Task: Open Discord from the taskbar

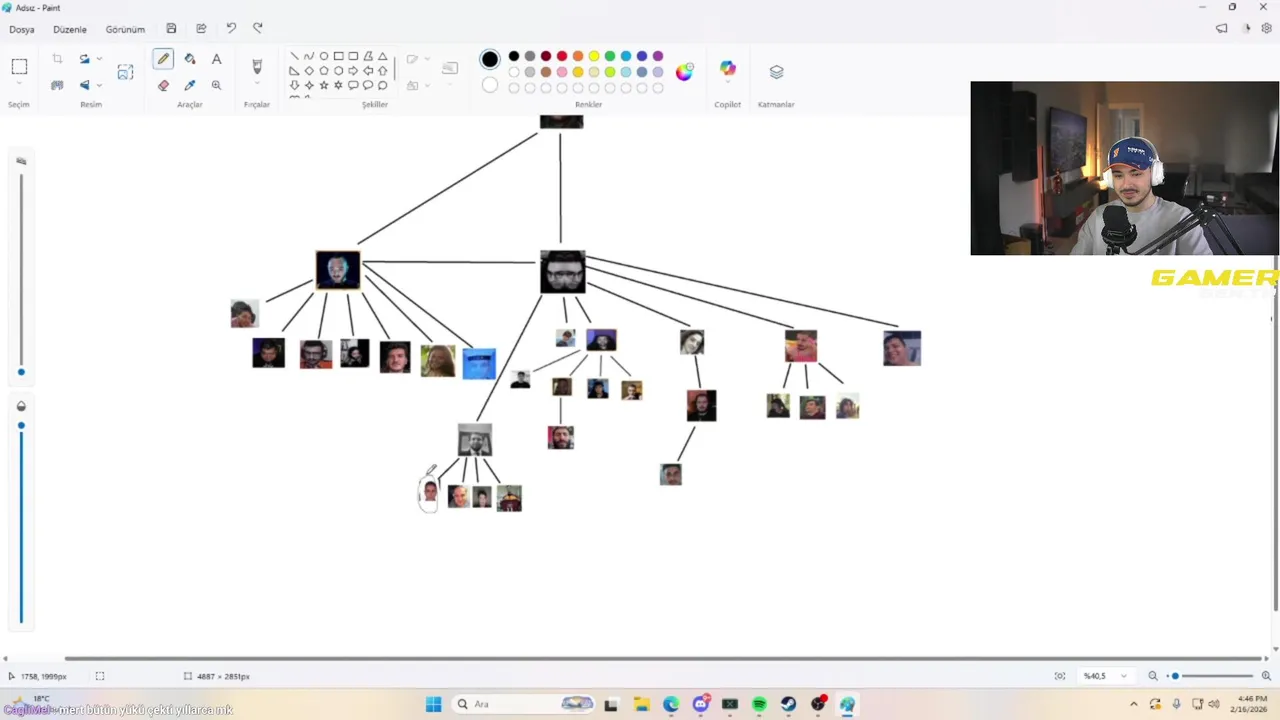Action: [x=700, y=704]
